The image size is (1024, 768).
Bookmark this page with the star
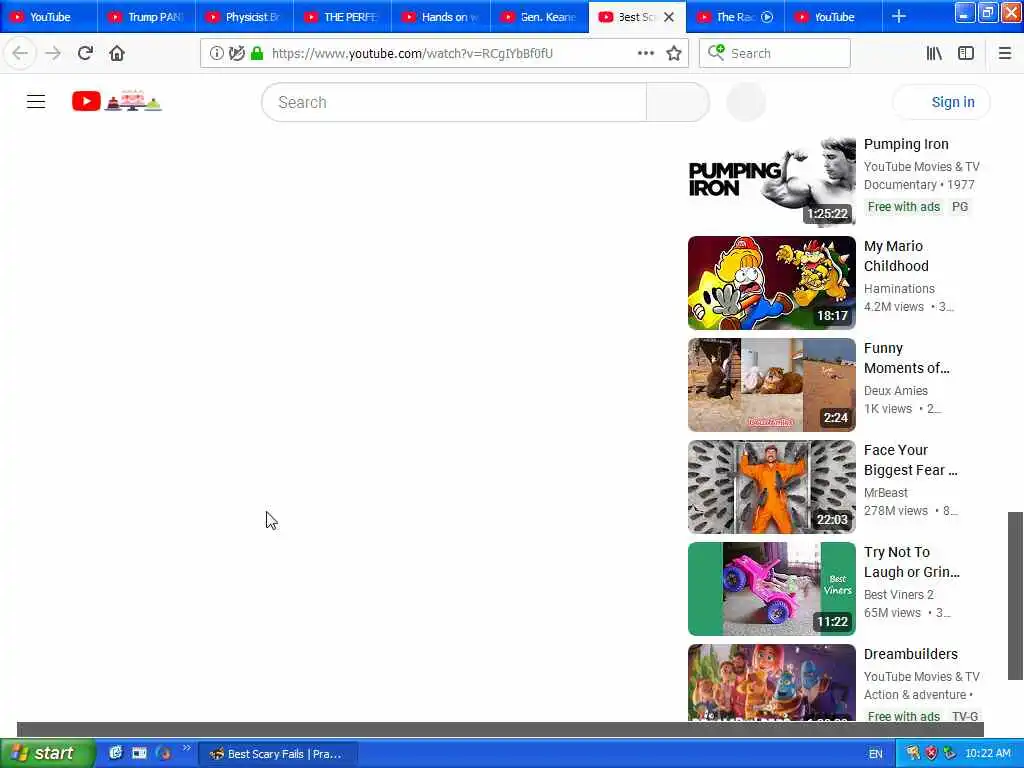coord(674,53)
